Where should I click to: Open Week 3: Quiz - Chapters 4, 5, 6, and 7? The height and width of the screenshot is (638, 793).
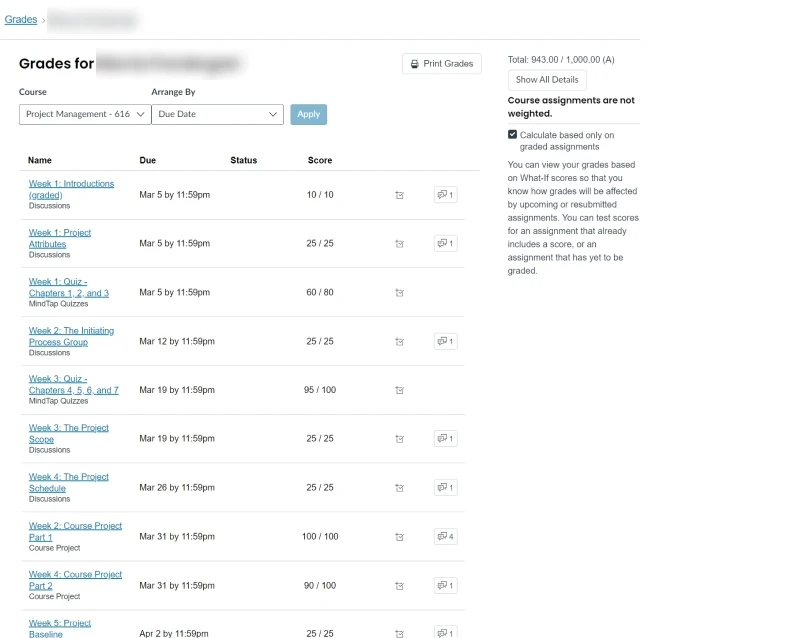point(73,384)
